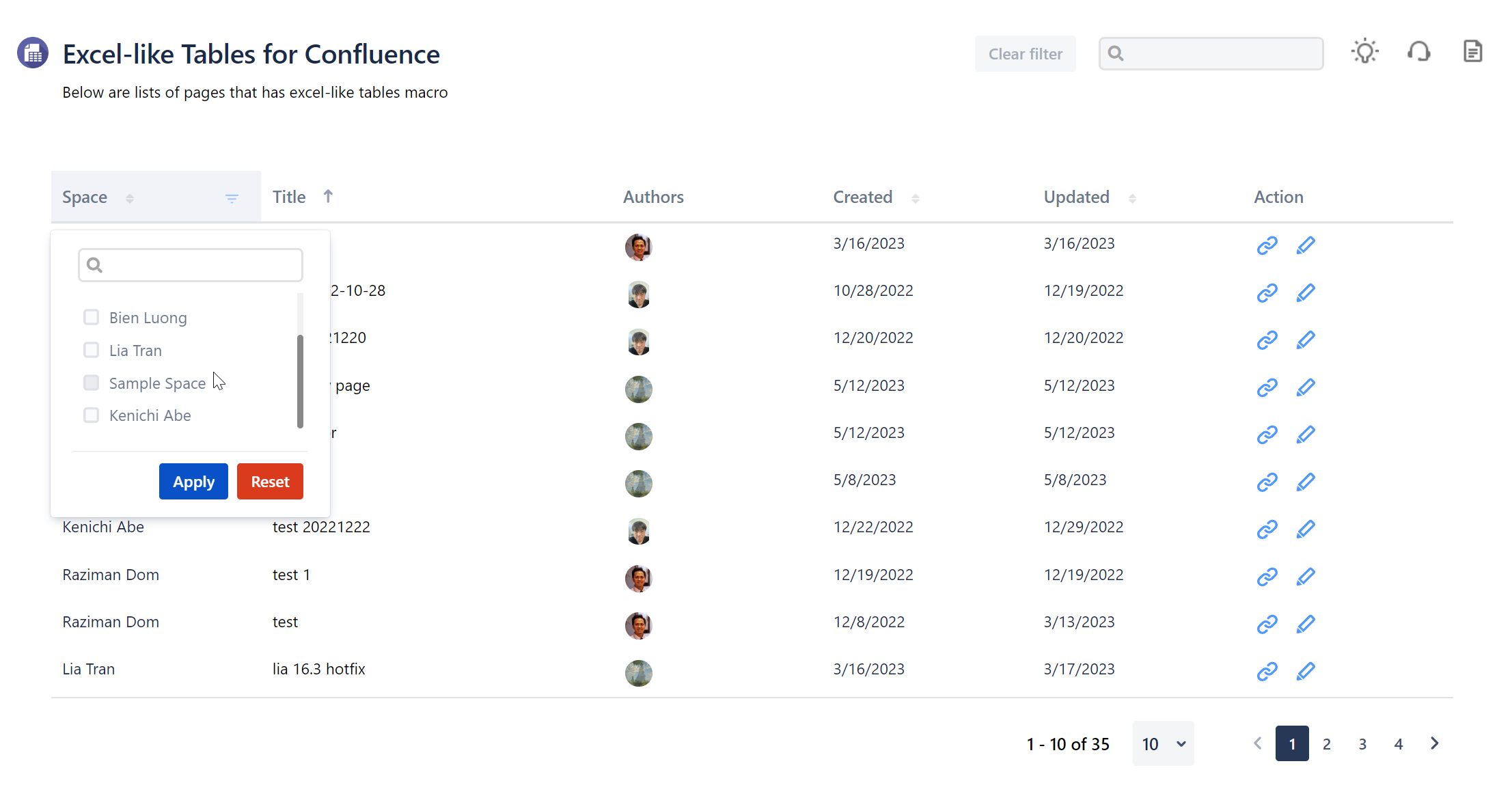The width and height of the screenshot is (1512, 796).
Task: Click the Title column header
Action: (289, 197)
